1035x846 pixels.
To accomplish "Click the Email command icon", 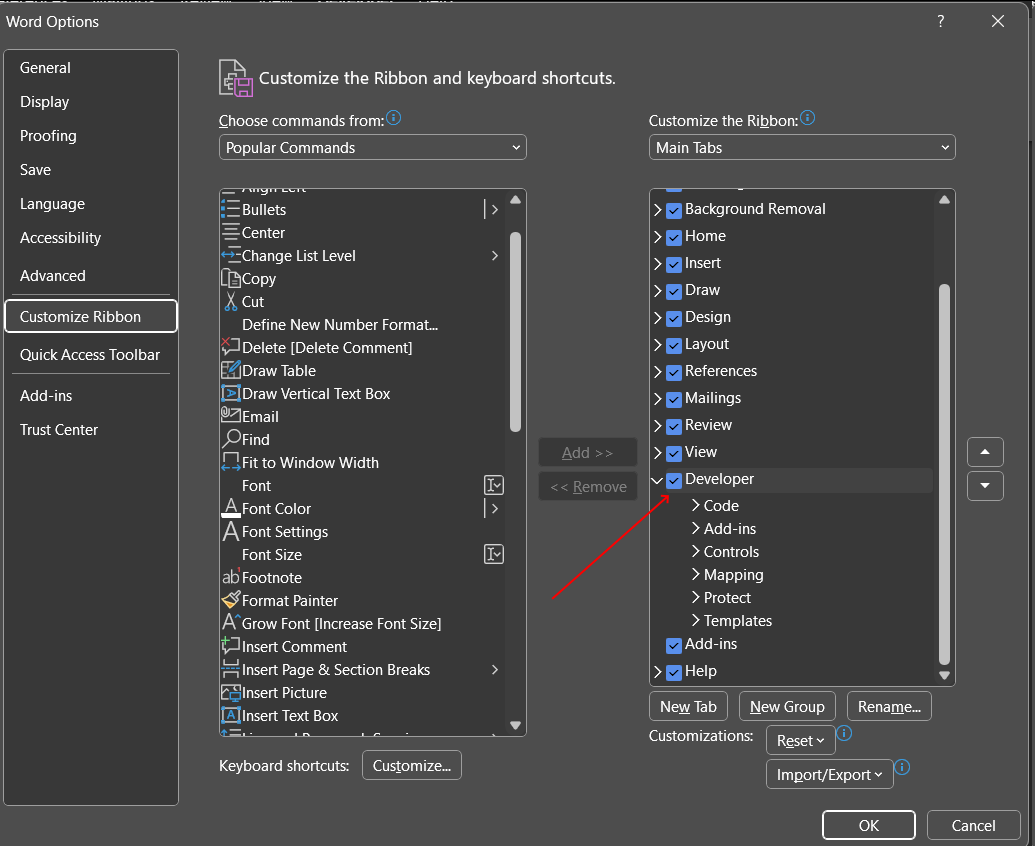I will point(230,416).
